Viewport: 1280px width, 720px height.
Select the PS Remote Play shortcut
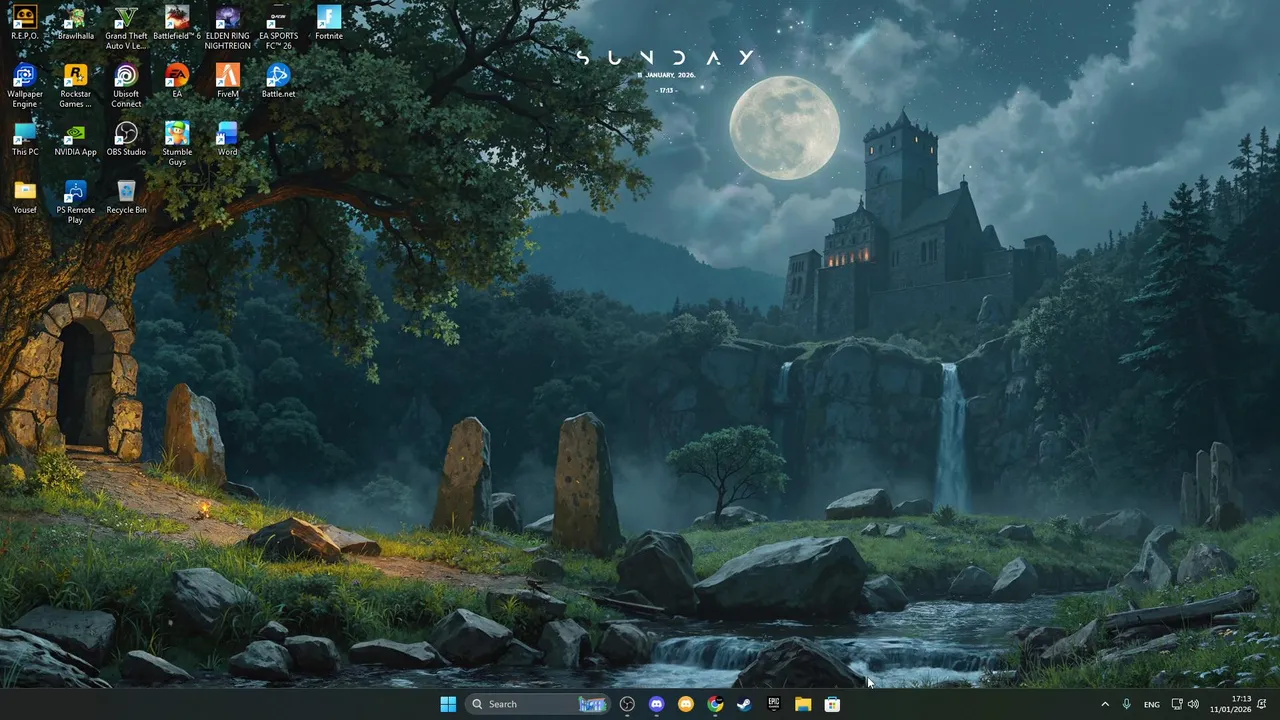pyautogui.click(x=75, y=202)
